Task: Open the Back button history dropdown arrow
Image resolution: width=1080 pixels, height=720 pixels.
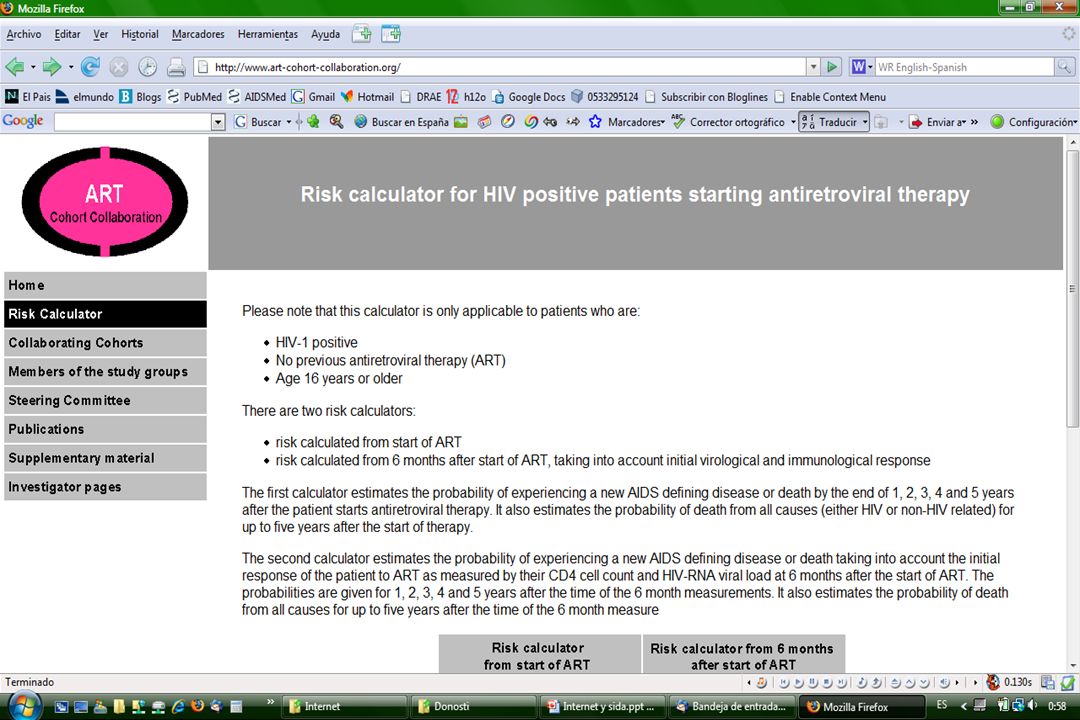Action: 32,67
